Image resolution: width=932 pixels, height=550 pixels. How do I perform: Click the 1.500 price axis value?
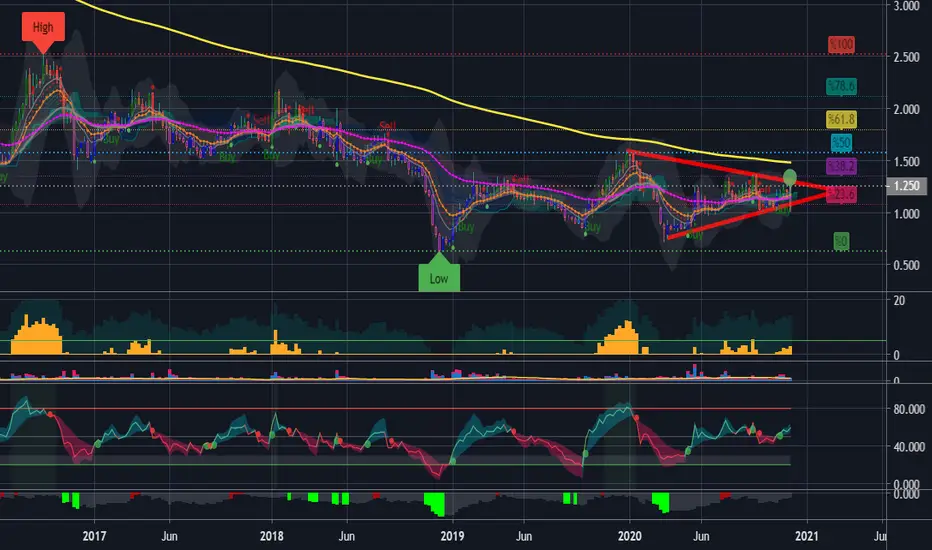[906, 162]
